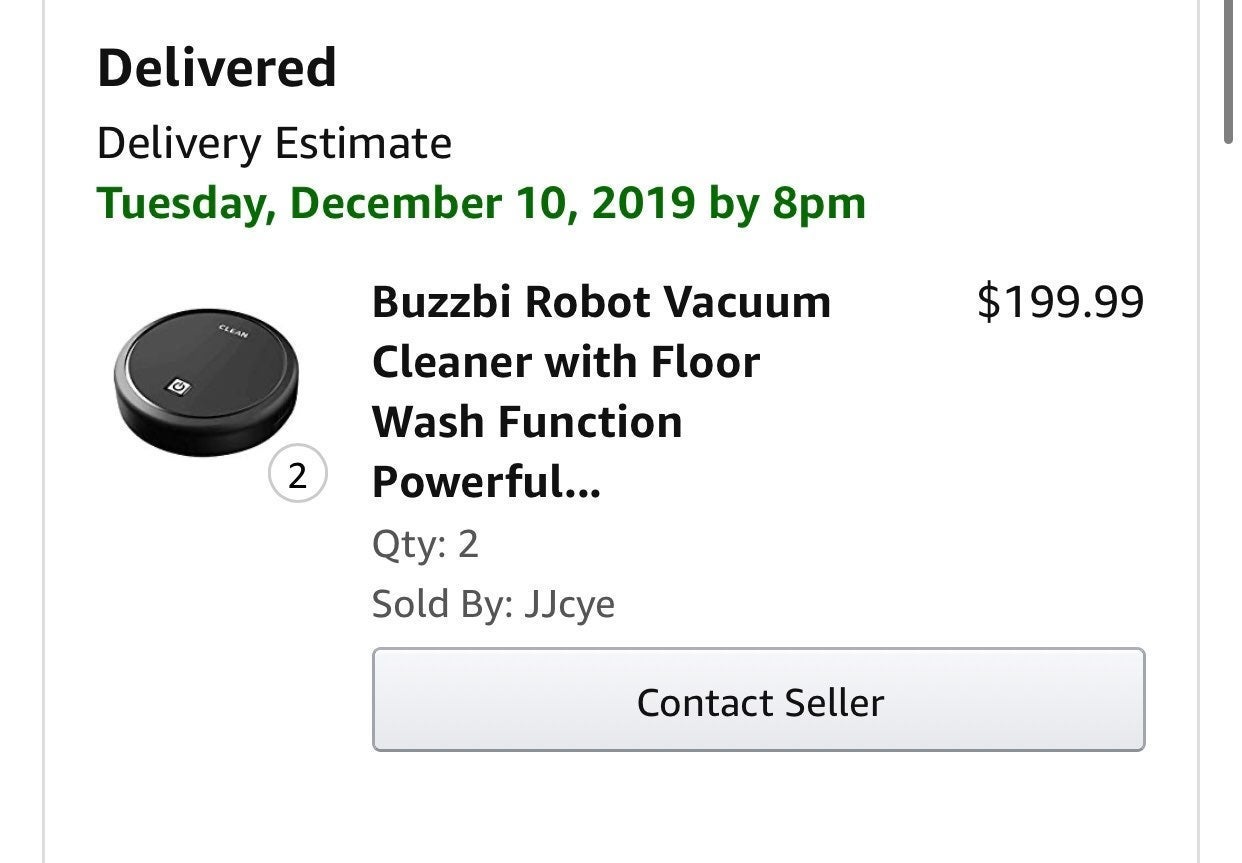Select the $199.99 price text
Viewport: 1242px width, 863px height.
click(x=1060, y=302)
